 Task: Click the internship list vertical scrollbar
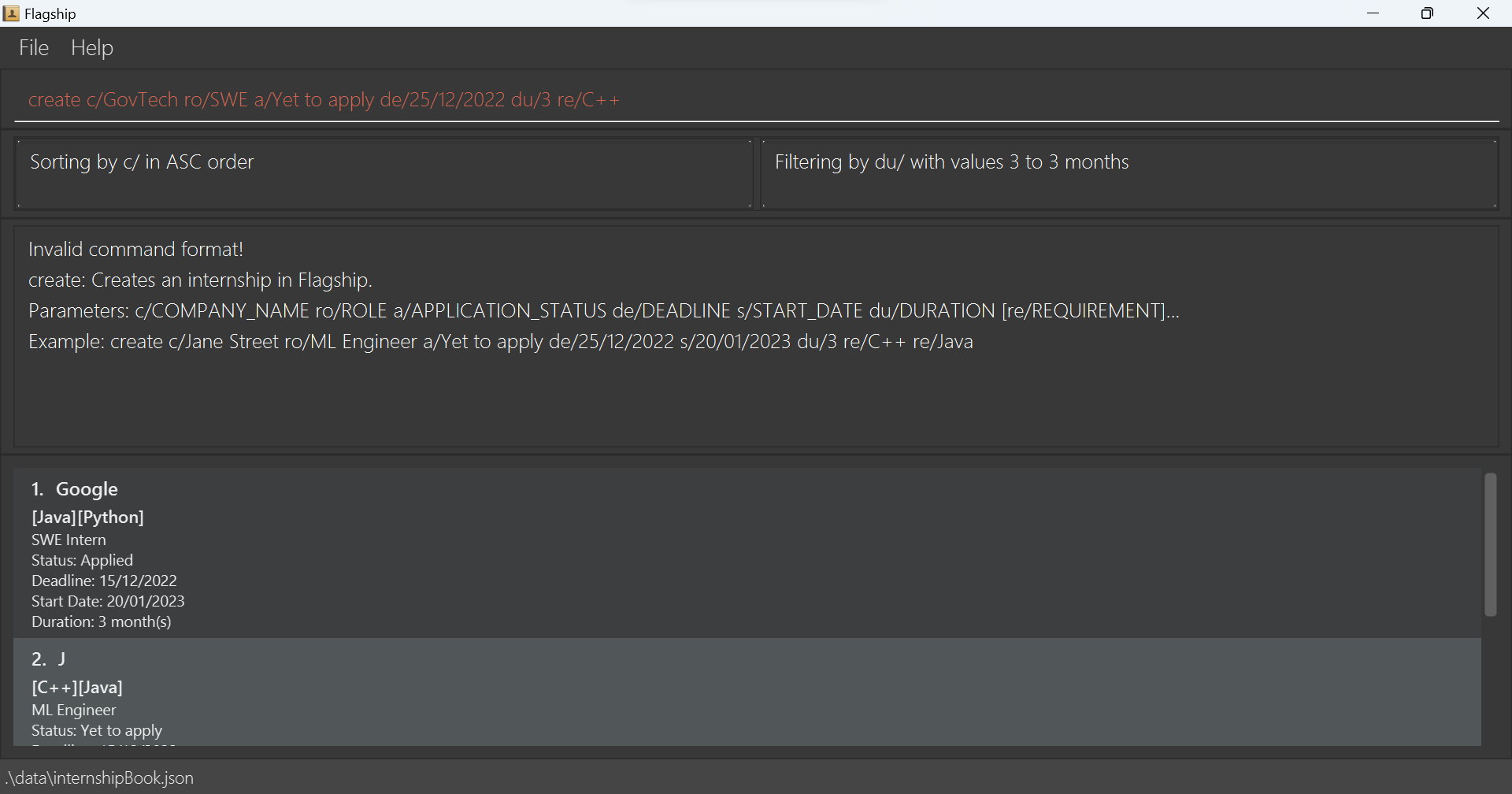pyautogui.click(x=1490, y=544)
